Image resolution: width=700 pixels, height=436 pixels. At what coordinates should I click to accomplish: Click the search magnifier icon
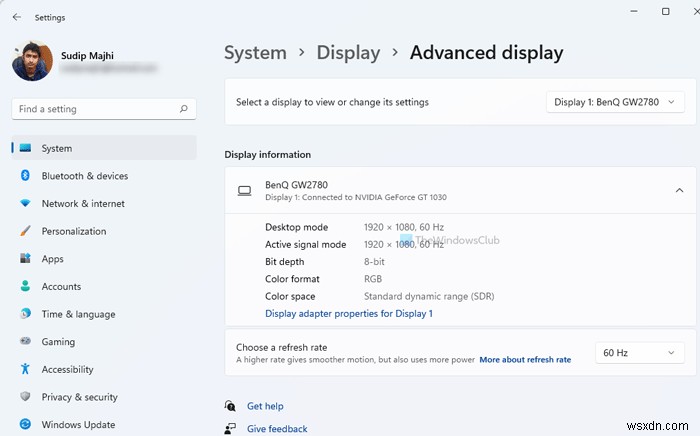184,109
